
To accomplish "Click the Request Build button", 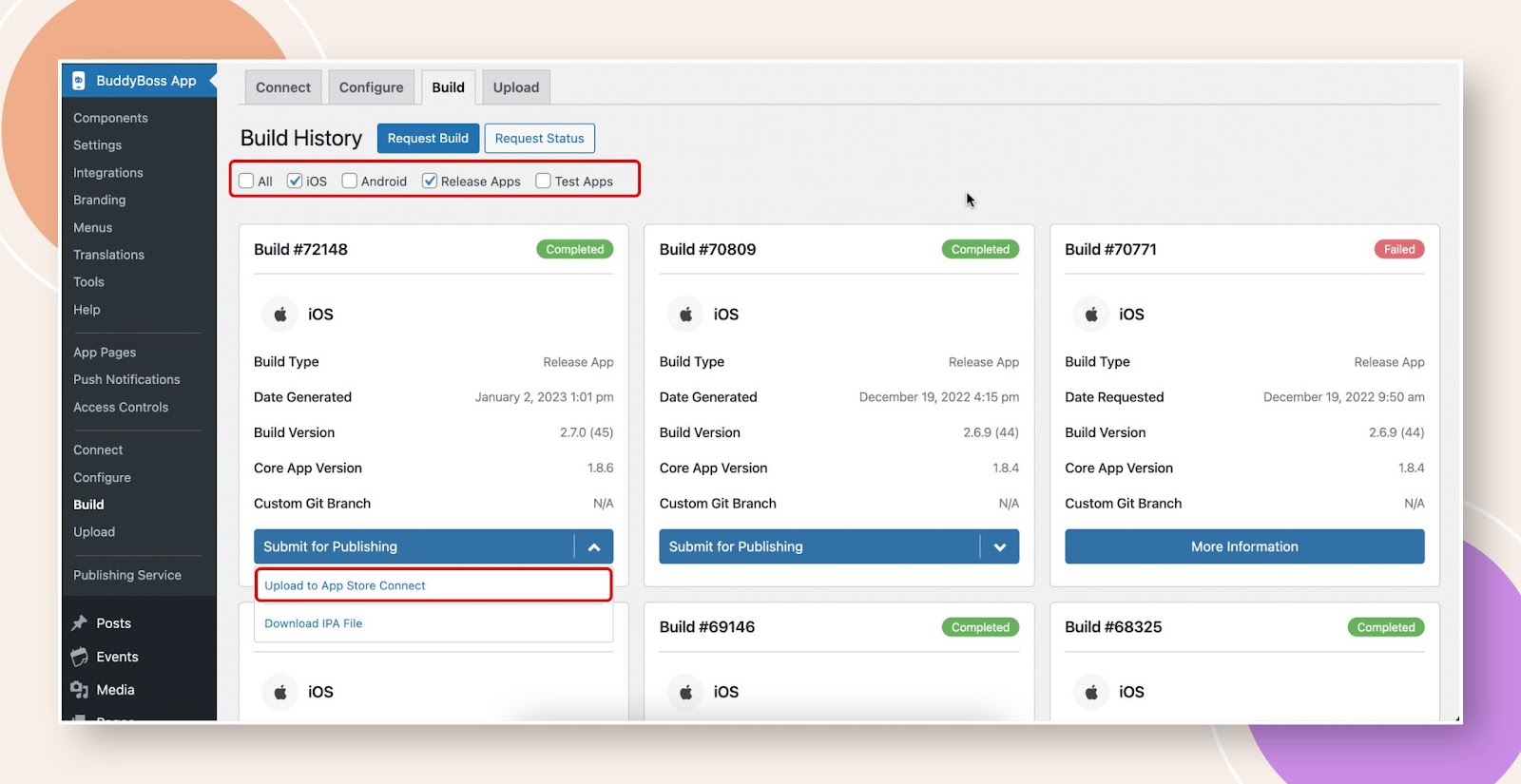I will pyautogui.click(x=428, y=138).
